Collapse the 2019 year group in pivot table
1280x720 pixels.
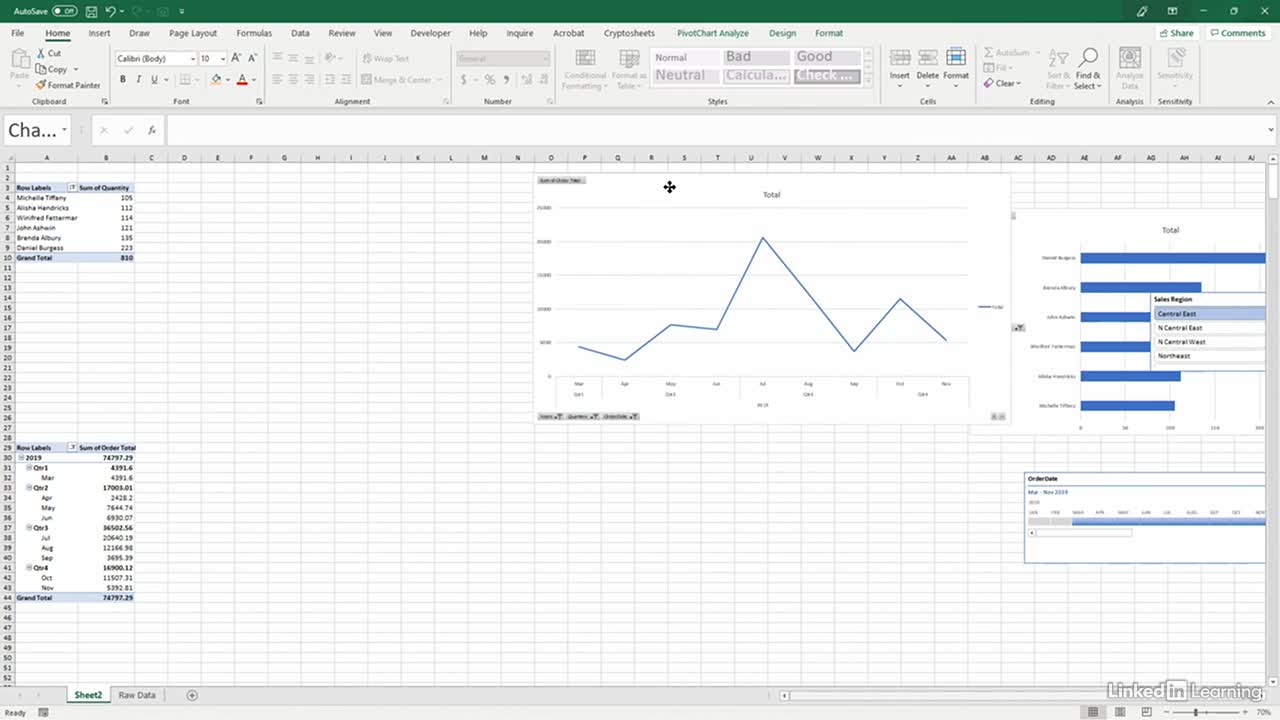click(x=20, y=458)
